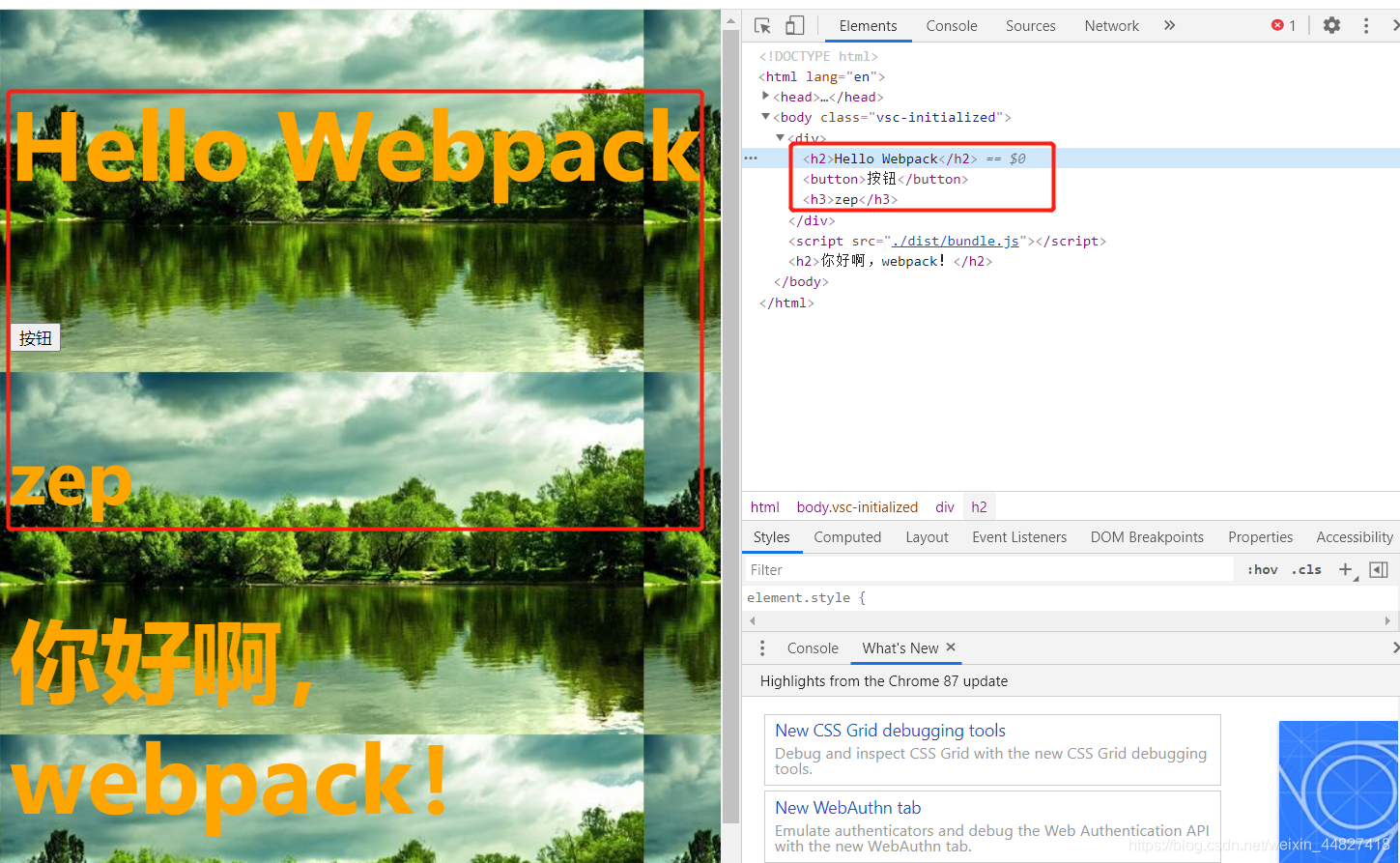Toggle the device toolbar icon
Screen dimensions: 1400x863
point(794,26)
